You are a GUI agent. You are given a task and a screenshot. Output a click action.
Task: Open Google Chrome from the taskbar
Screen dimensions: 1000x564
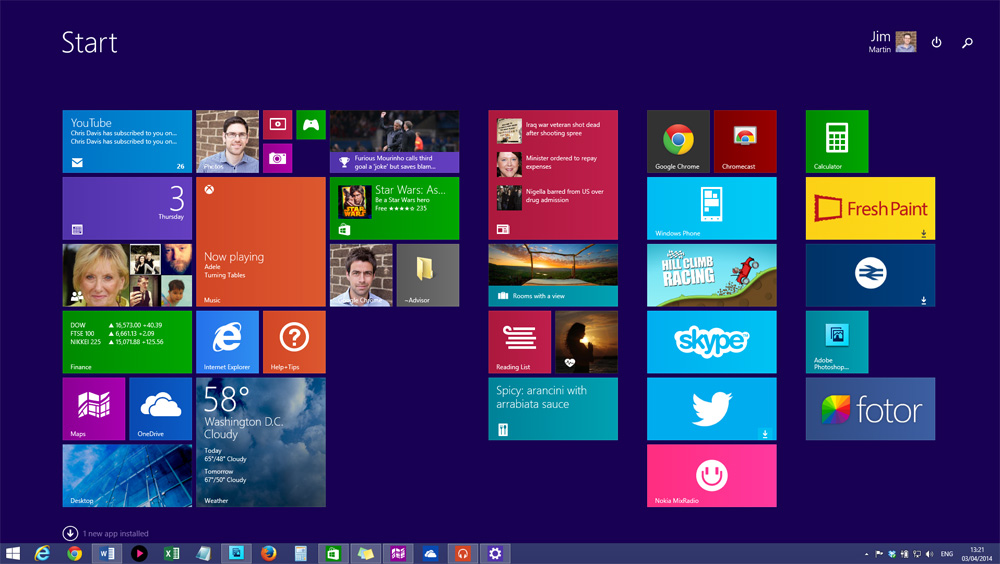click(x=75, y=553)
